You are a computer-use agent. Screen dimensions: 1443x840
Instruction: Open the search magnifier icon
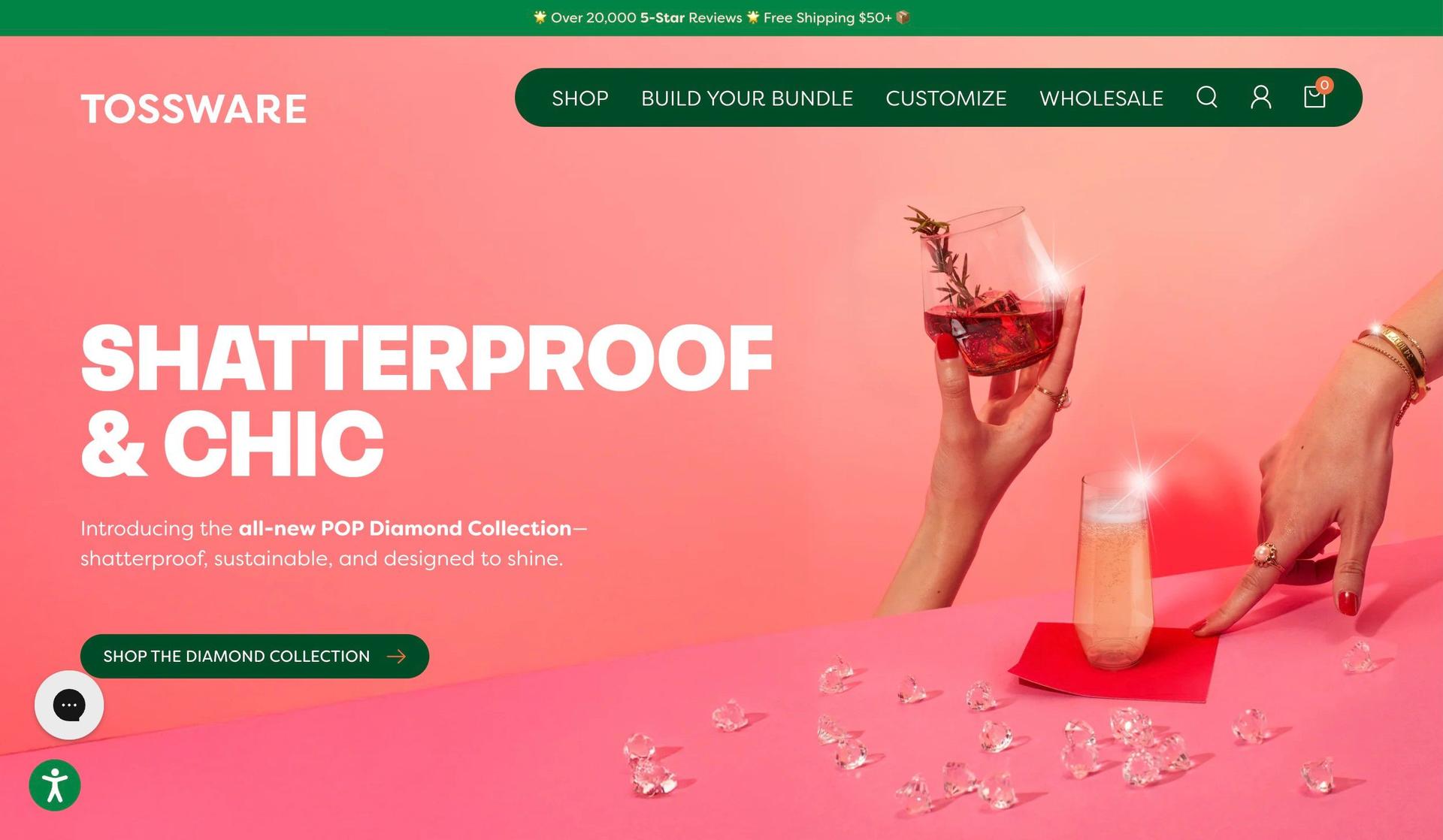(x=1206, y=97)
